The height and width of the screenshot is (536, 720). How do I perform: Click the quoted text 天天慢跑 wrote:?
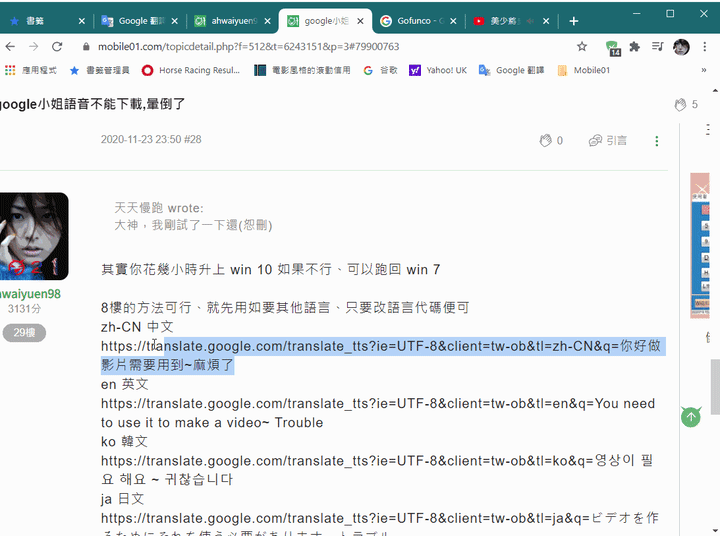coord(159,208)
